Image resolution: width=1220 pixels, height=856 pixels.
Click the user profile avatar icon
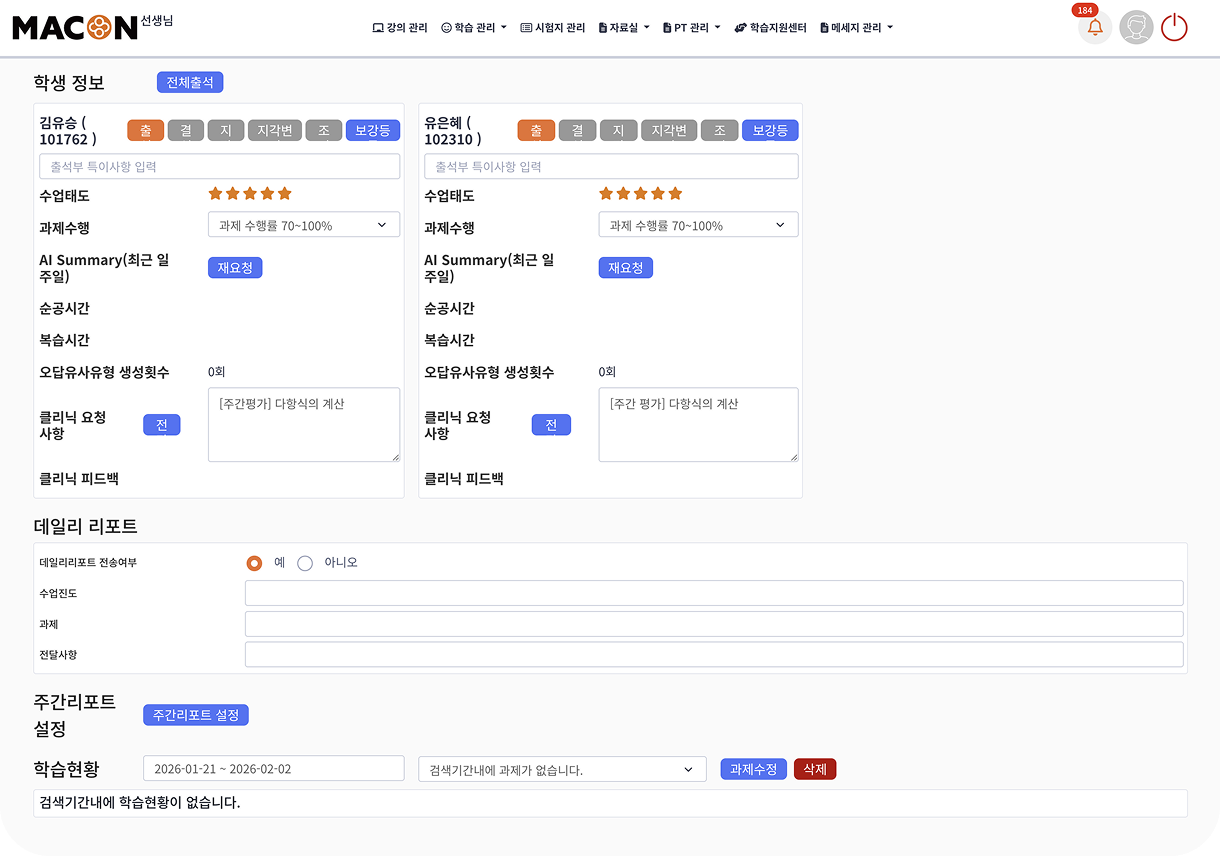(x=1136, y=28)
